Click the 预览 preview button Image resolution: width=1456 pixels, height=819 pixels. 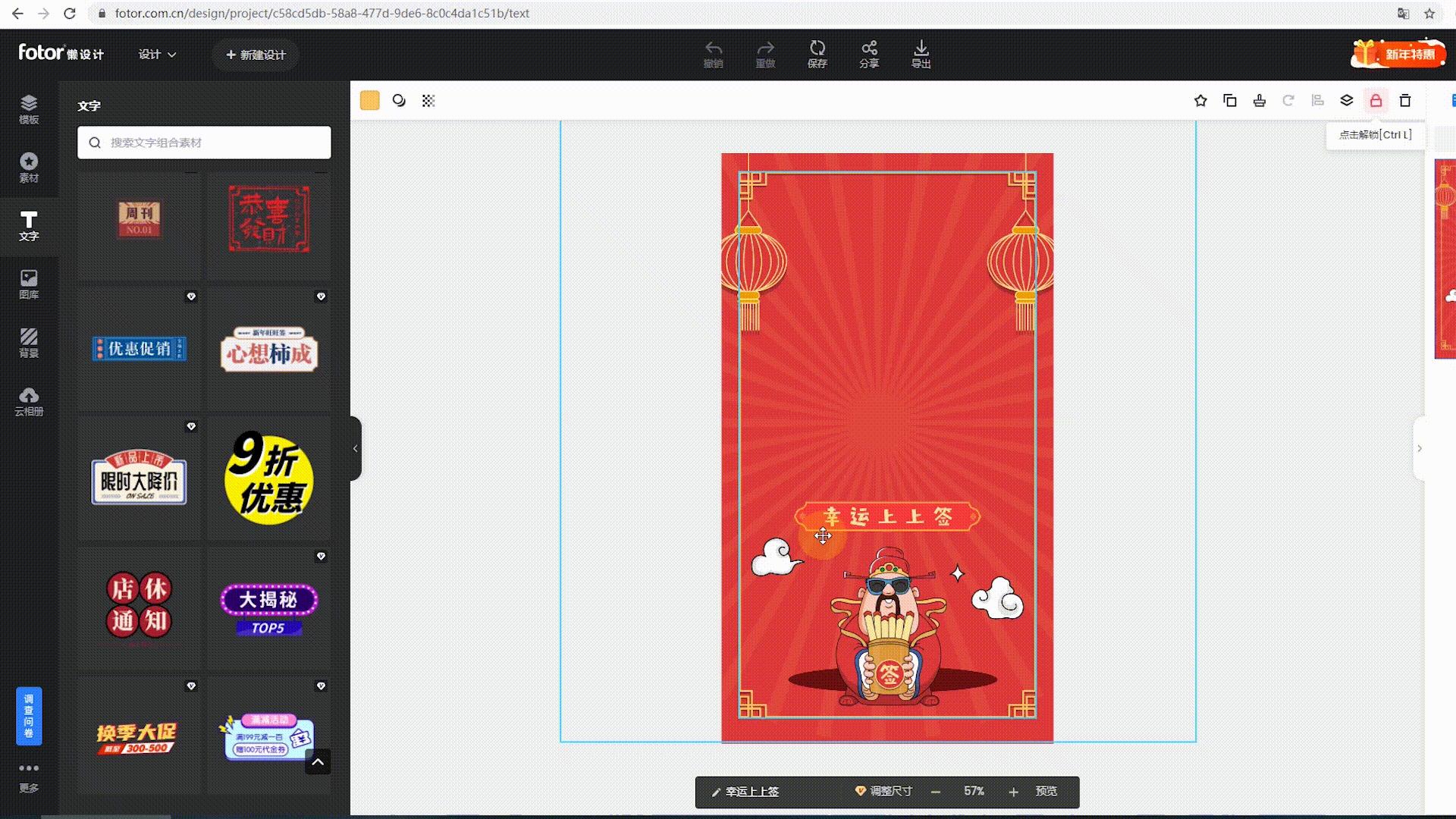(x=1046, y=791)
